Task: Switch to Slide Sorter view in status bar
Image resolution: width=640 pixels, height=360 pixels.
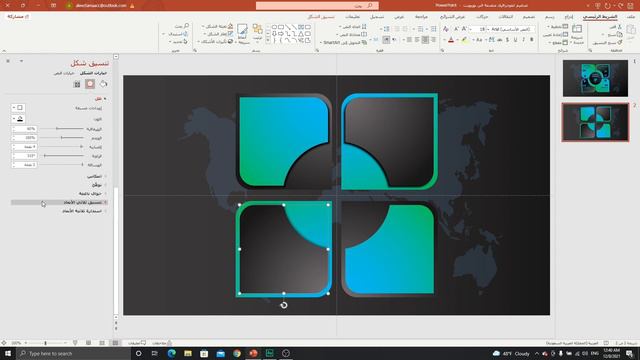Action: tap(102, 343)
